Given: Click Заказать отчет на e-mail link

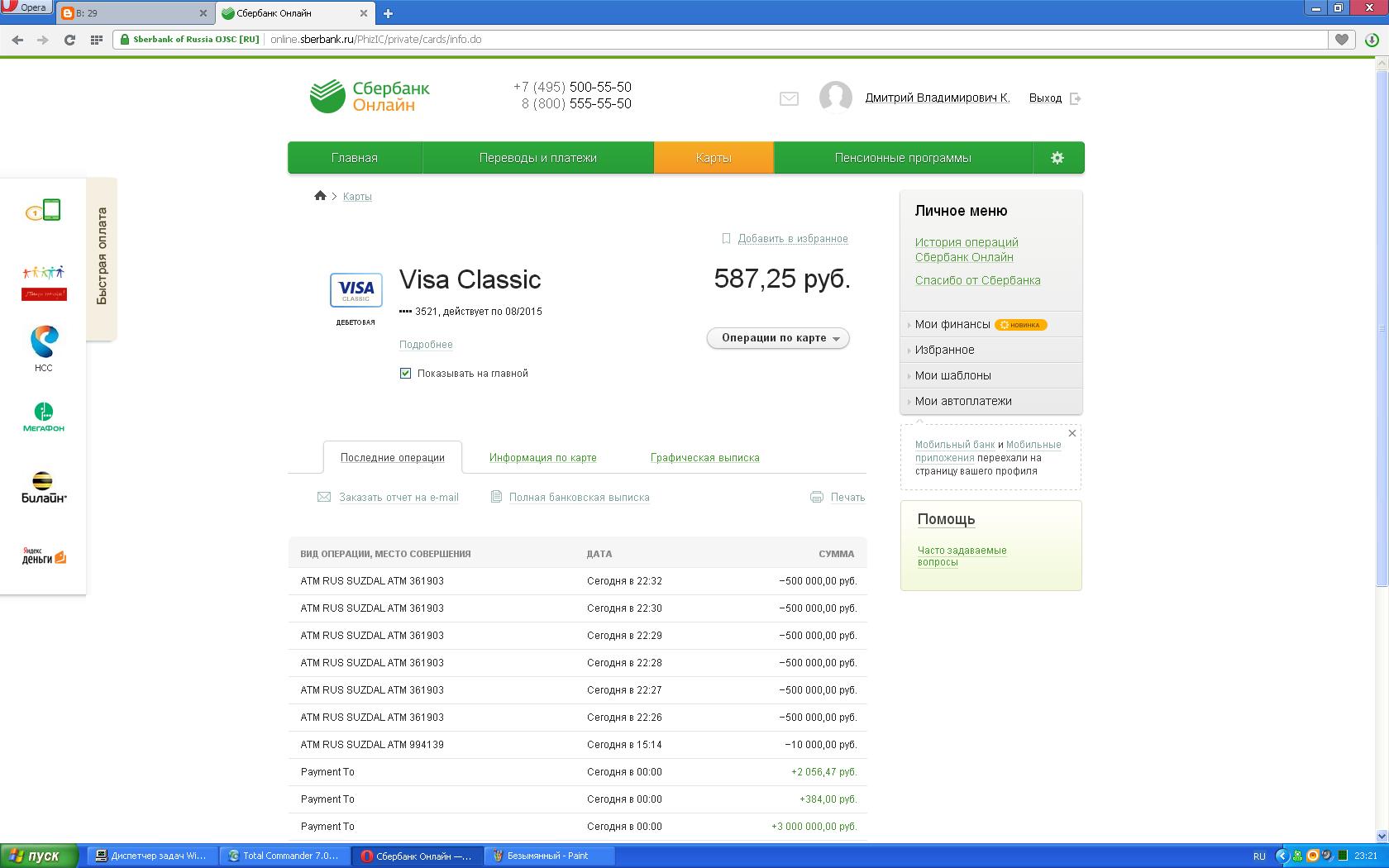Looking at the screenshot, I should click(399, 497).
